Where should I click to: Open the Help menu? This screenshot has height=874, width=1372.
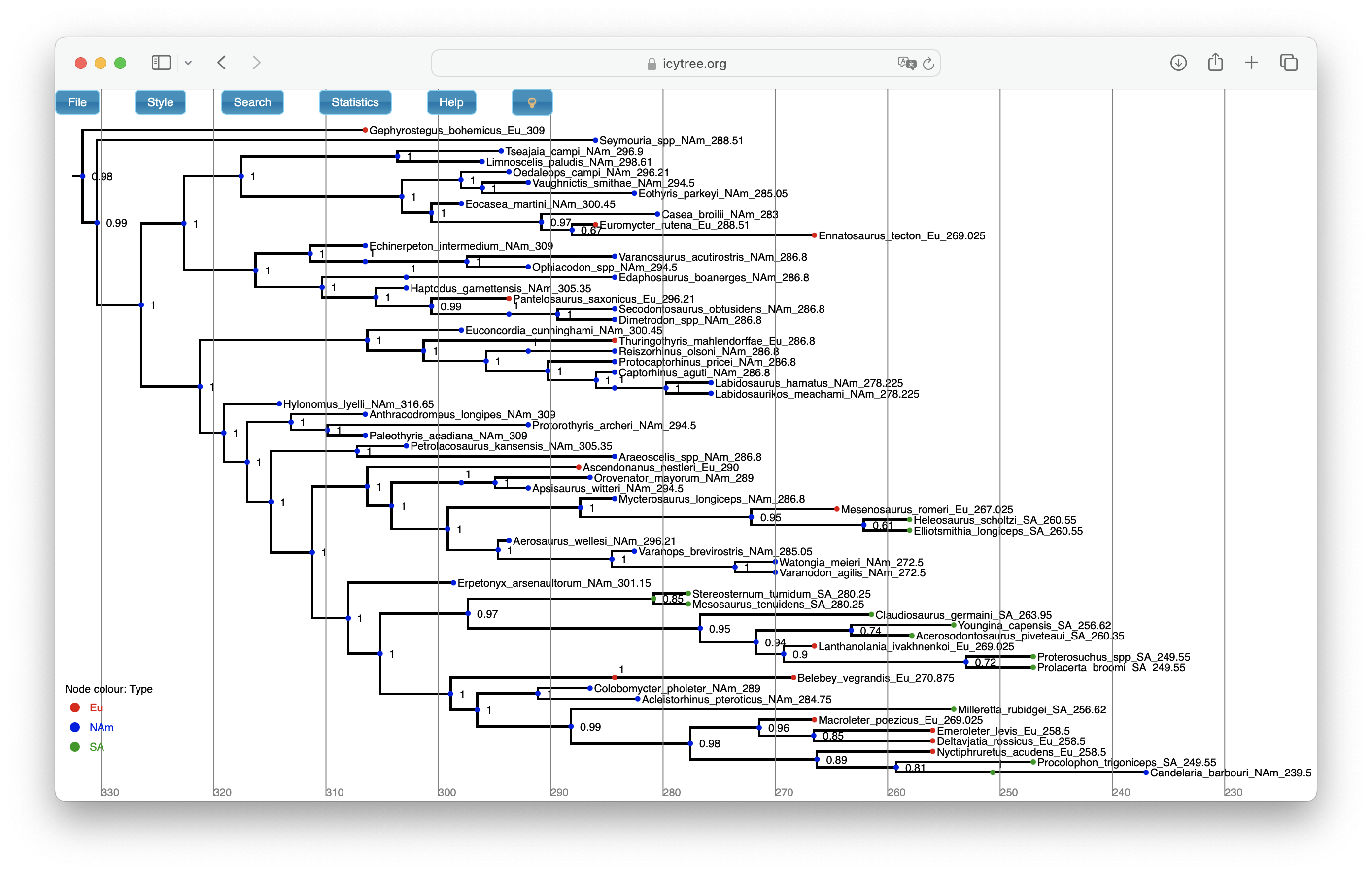pos(451,102)
